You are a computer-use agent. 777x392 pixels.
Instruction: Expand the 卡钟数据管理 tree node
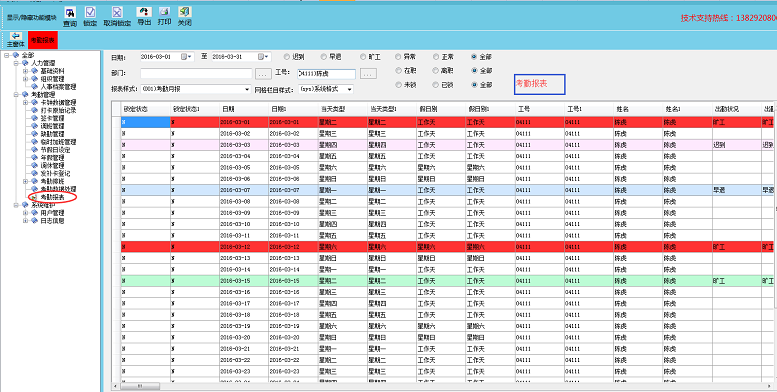point(26,103)
